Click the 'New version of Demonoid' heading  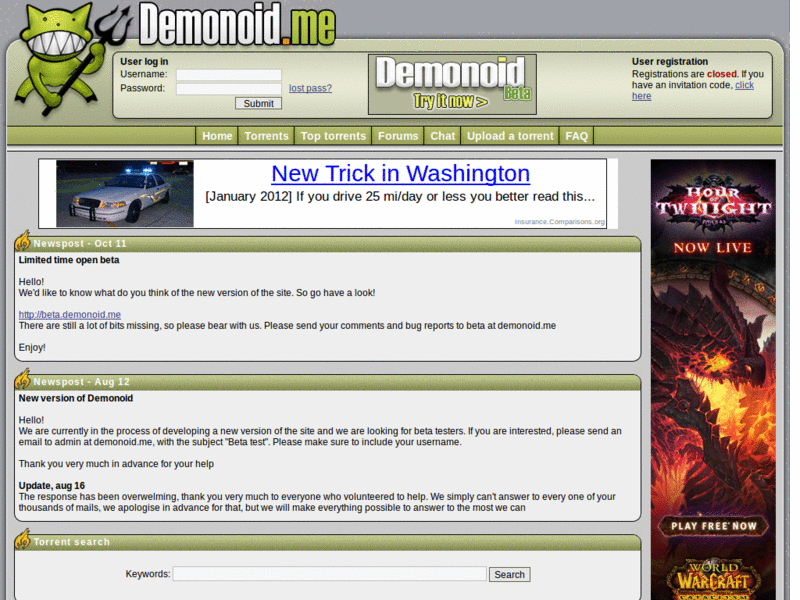[x=76, y=398]
